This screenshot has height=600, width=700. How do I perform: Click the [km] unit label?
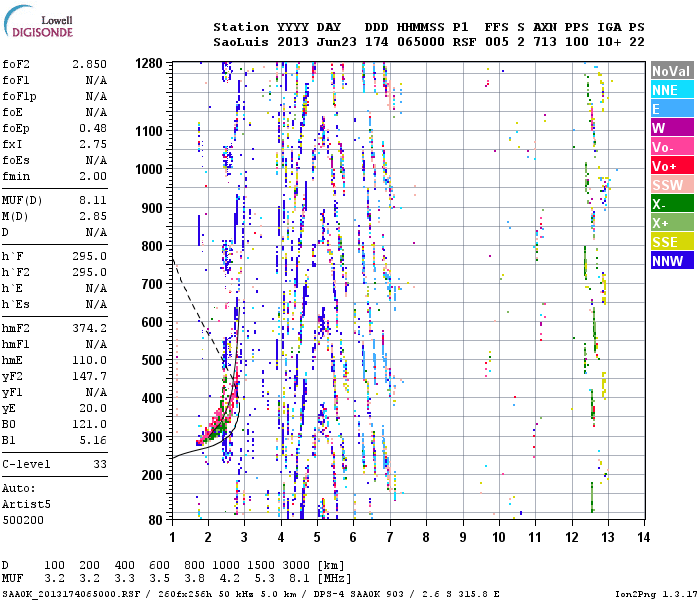331,565
